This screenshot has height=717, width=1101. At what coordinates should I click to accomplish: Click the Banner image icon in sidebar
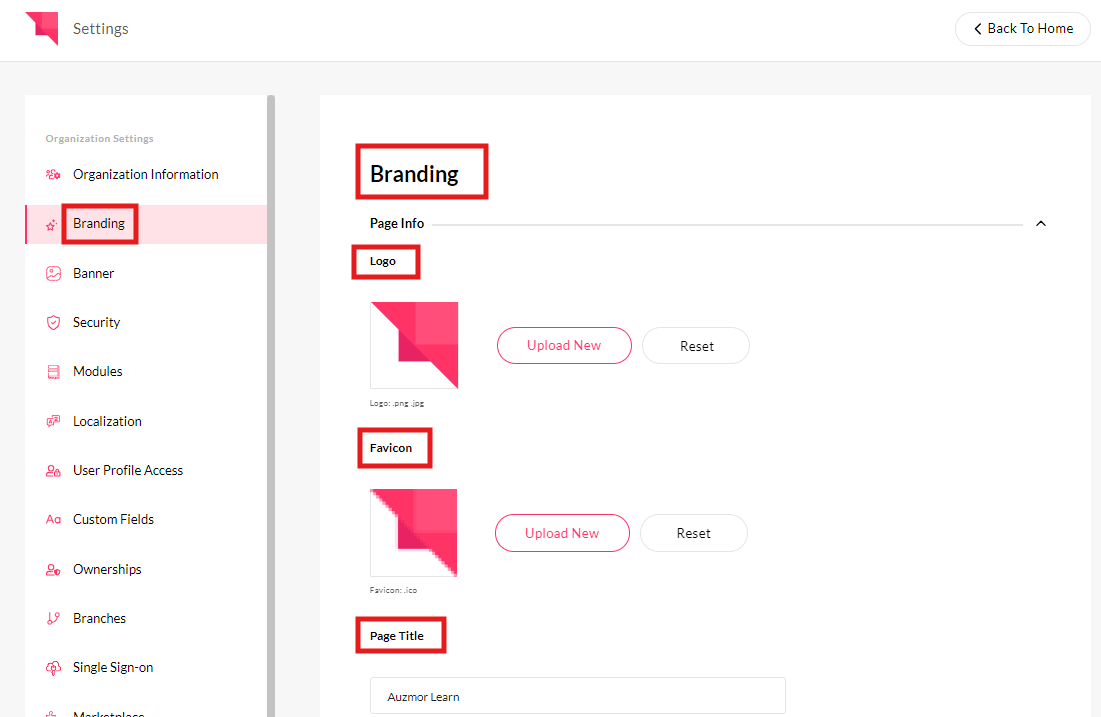click(53, 273)
